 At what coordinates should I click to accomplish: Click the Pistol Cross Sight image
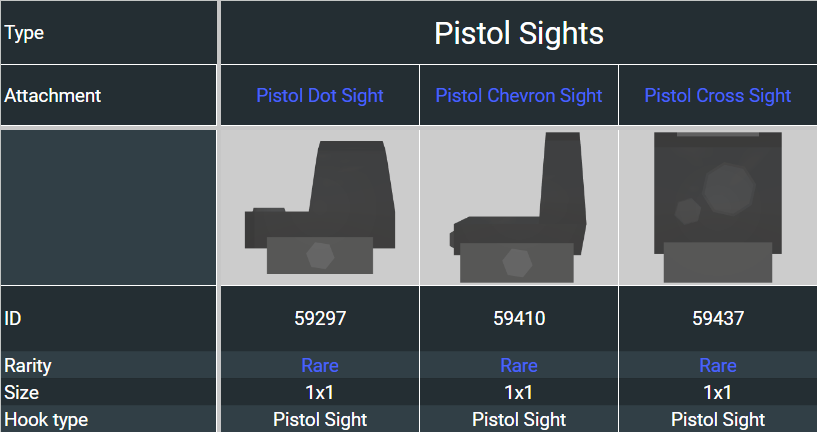718,207
